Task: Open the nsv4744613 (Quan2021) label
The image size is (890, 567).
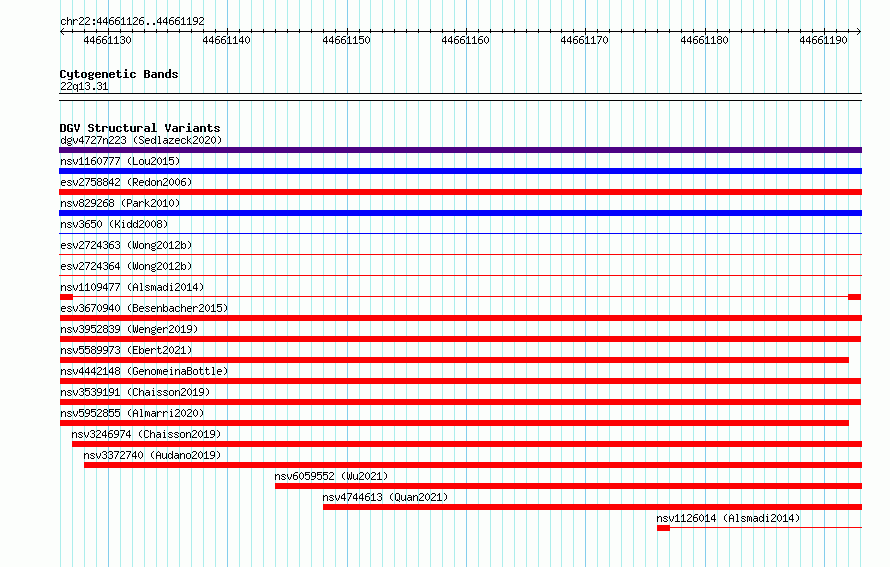Action: click(x=385, y=497)
